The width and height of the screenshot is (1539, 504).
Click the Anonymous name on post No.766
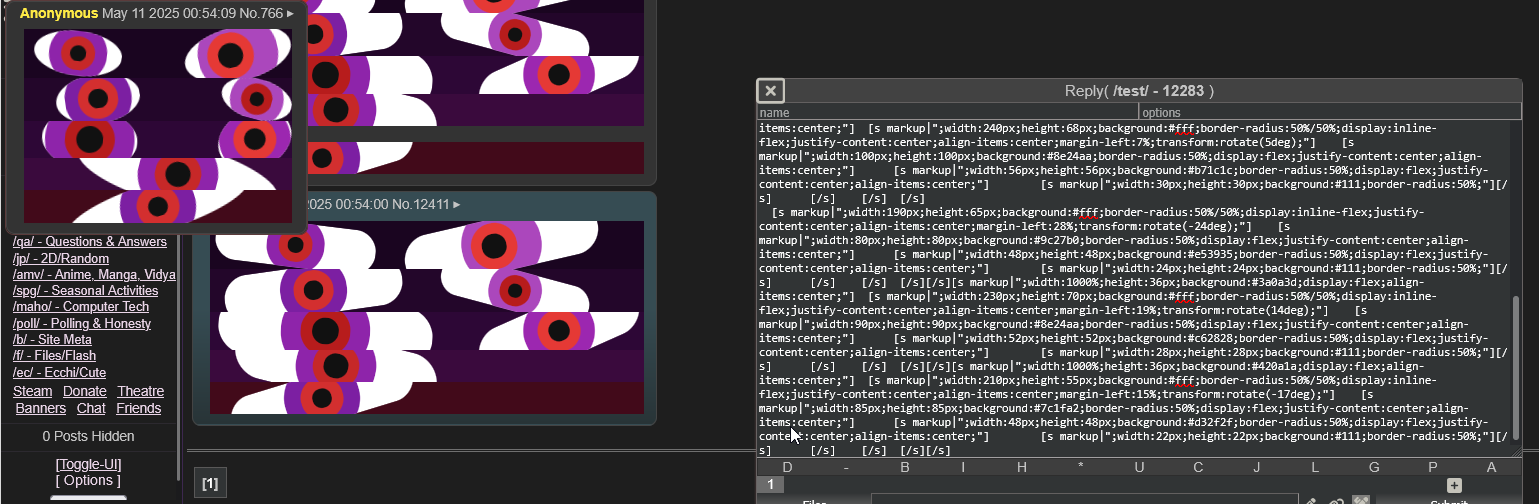point(59,13)
